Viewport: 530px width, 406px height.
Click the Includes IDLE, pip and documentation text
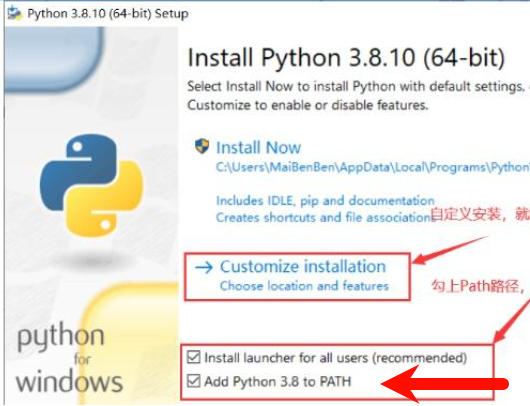pos(325,201)
